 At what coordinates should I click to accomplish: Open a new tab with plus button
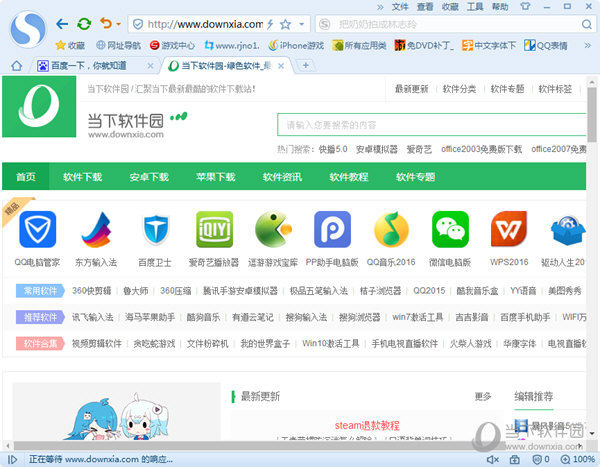pos(305,65)
